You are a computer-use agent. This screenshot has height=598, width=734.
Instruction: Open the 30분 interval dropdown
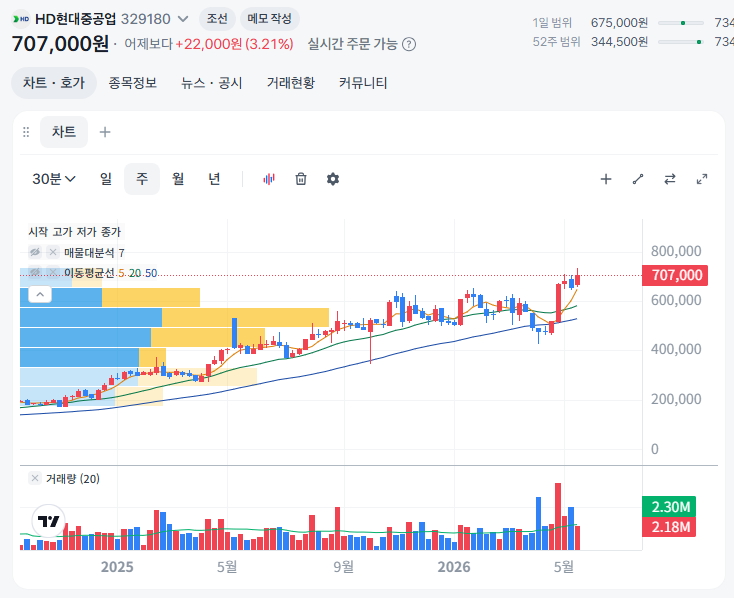[x=53, y=179]
